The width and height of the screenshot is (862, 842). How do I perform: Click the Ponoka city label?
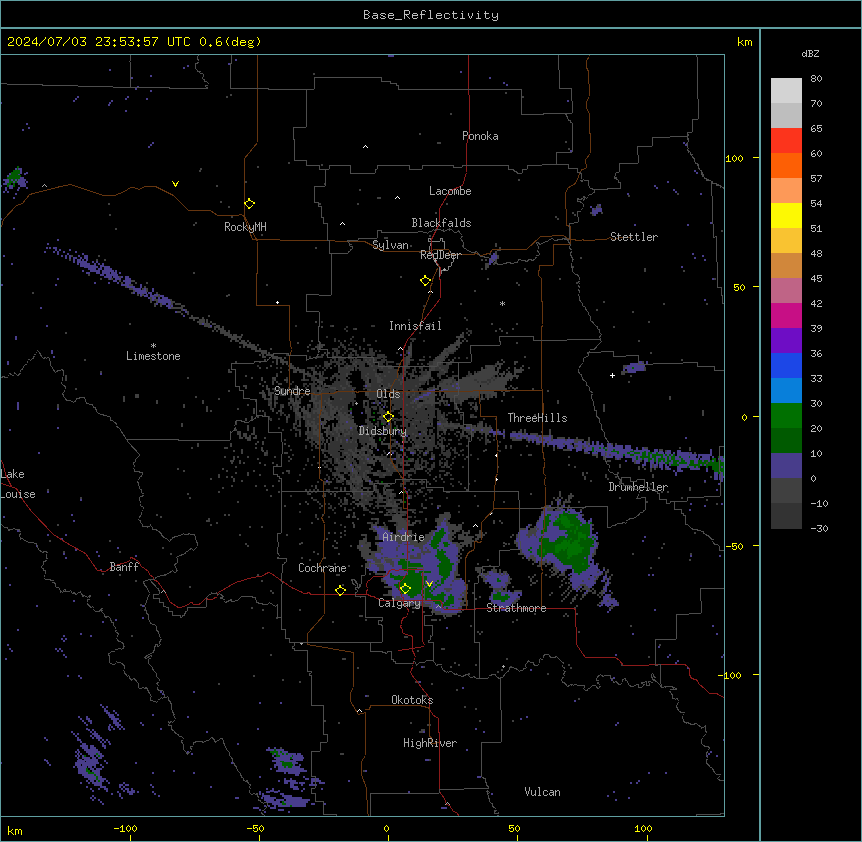click(480, 136)
